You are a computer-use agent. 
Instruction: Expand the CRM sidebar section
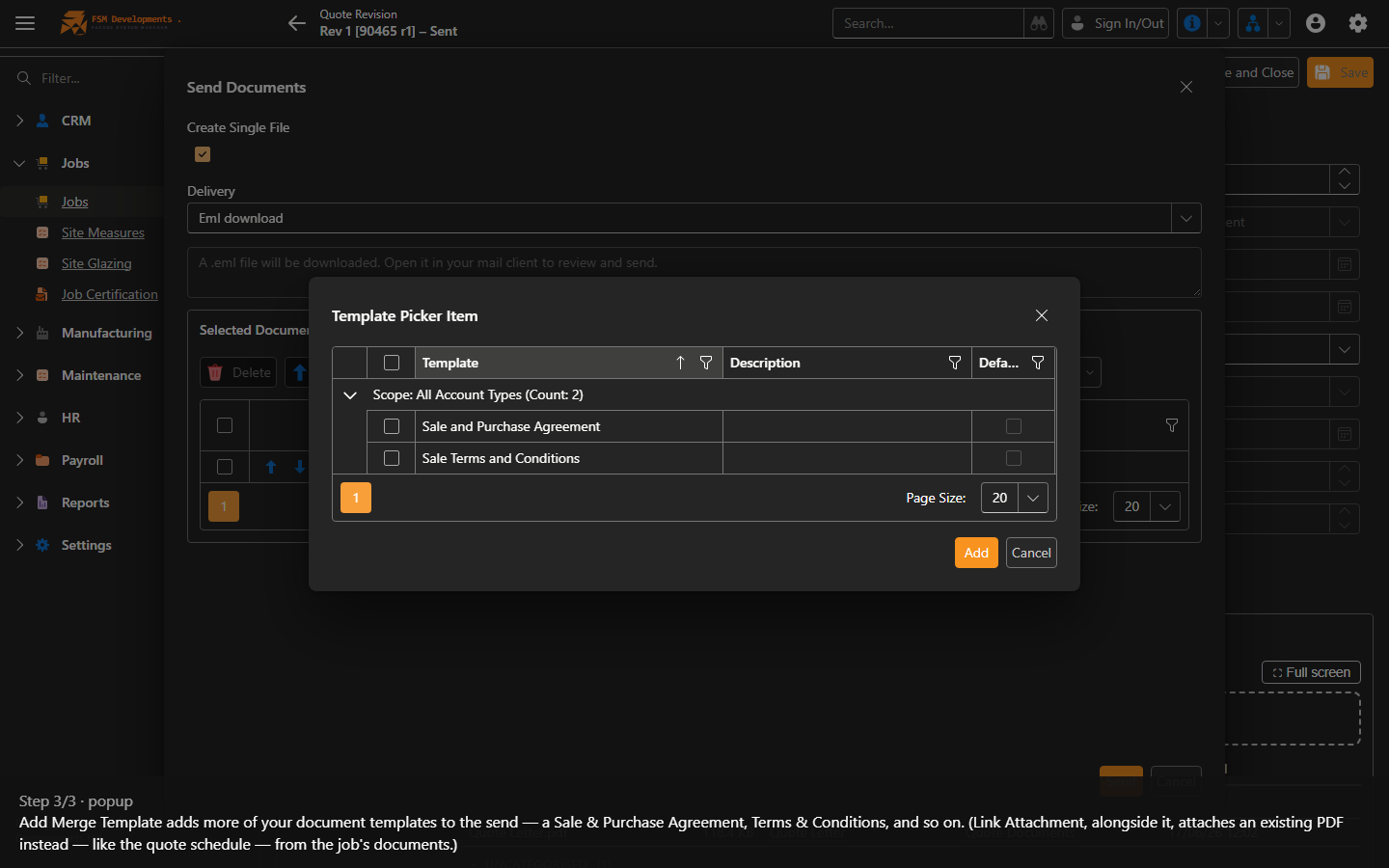pos(19,121)
